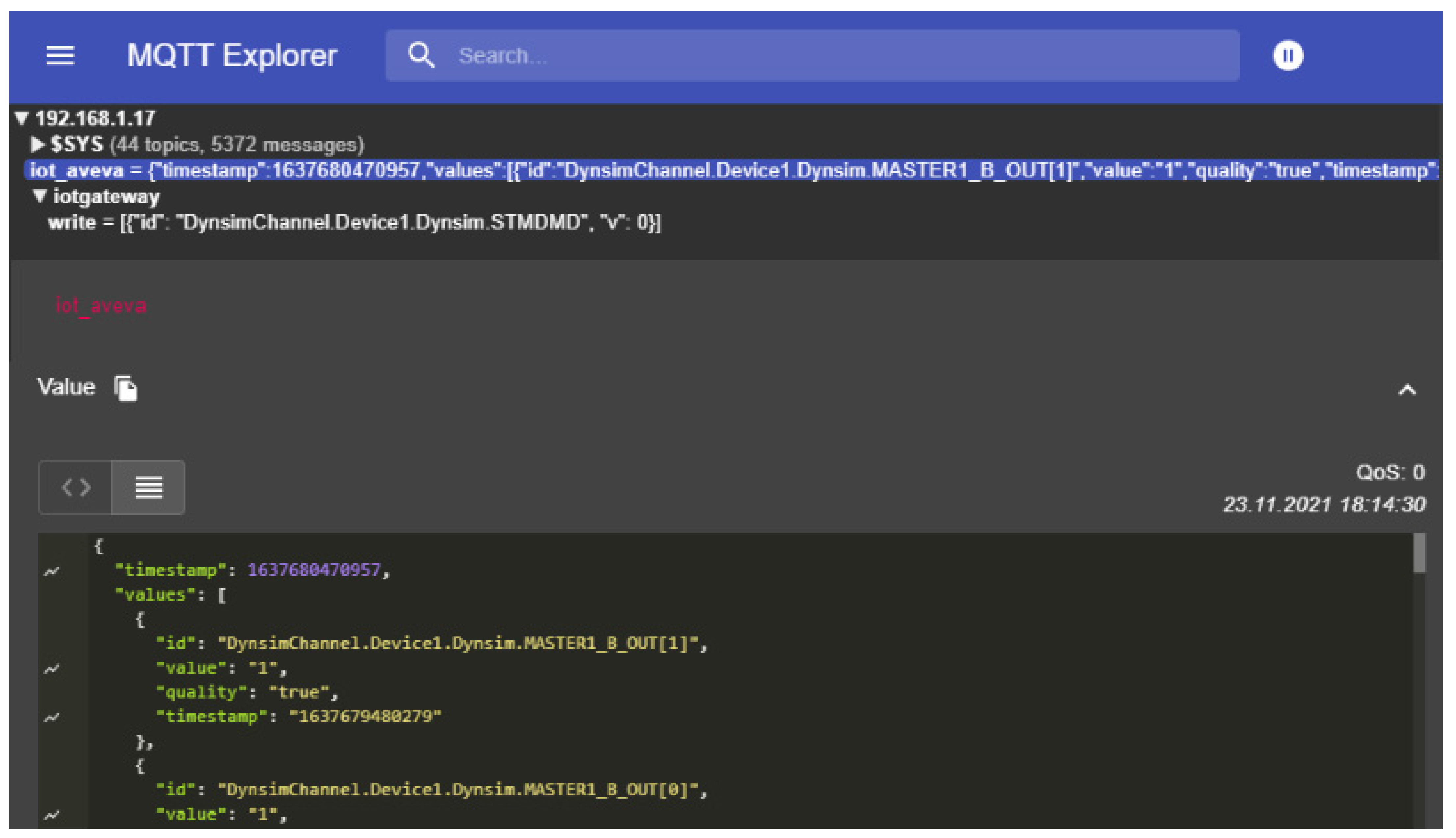The height and width of the screenshot is (838, 1456).
Task: Open the hamburger menu
Action: [x=60, y=56]
